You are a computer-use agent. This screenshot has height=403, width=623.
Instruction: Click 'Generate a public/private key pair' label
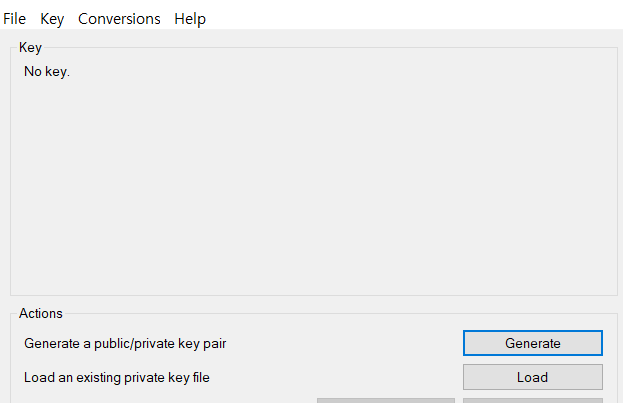pos(125,343)
